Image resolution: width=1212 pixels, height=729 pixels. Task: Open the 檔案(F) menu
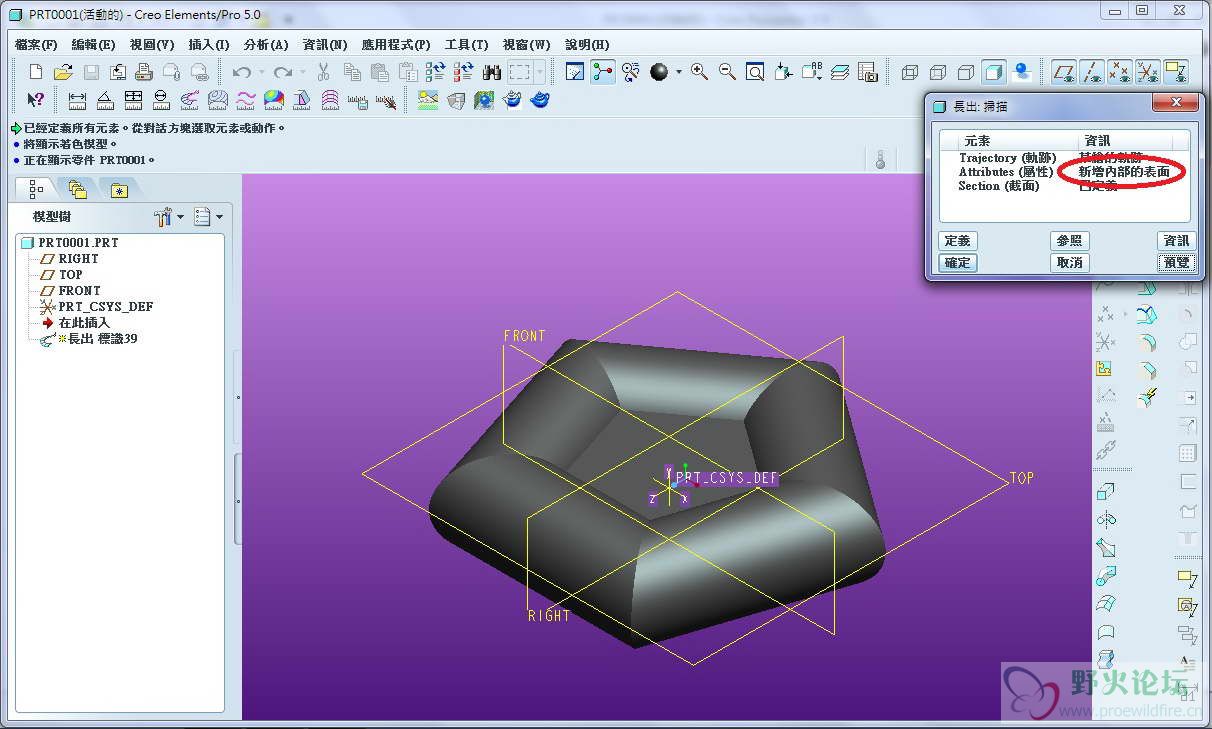coord(36,45)
